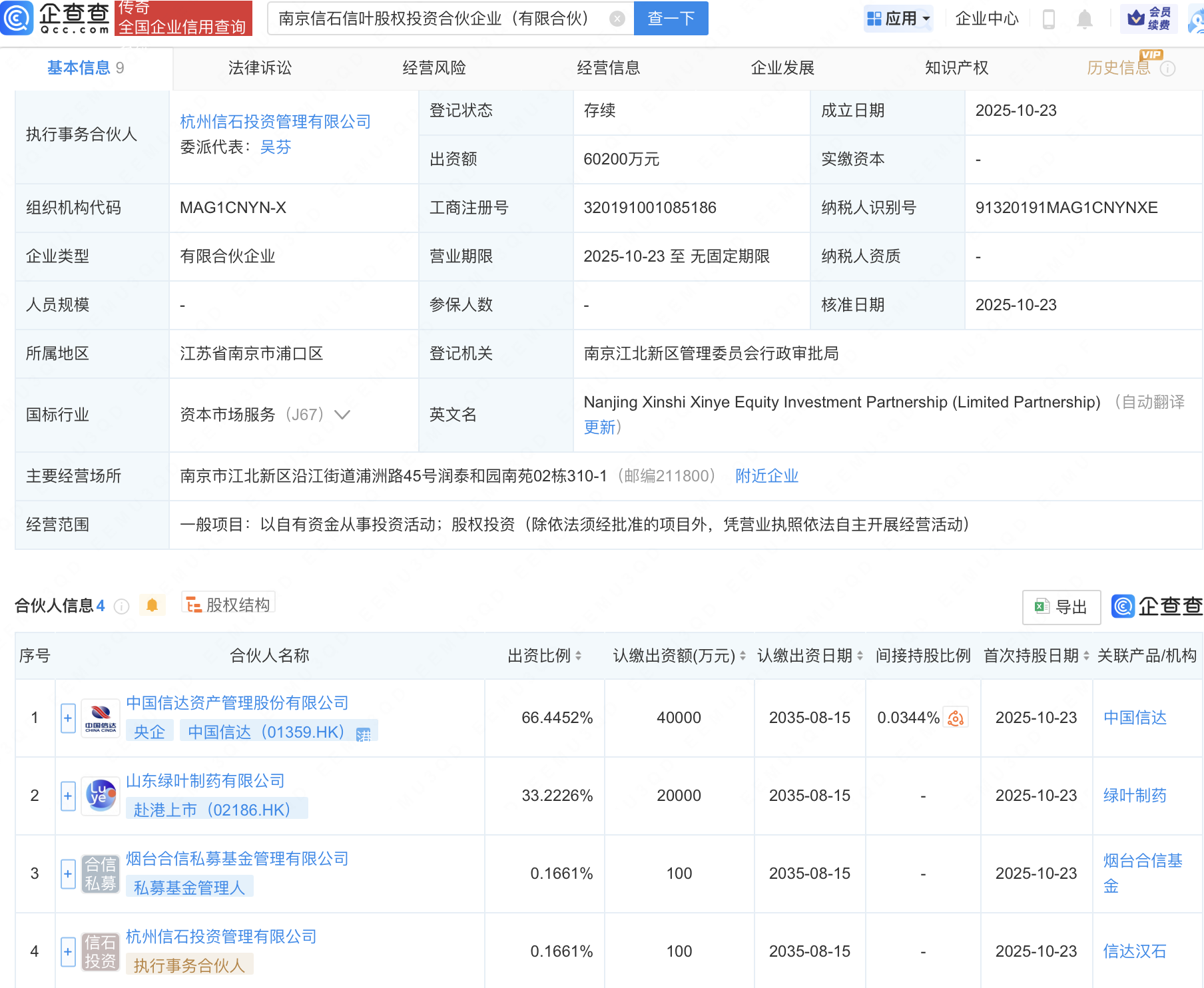Toggle the partner info alert bell
The height and width of the screenshot is (988, 1204).
(x=152, y=605)
